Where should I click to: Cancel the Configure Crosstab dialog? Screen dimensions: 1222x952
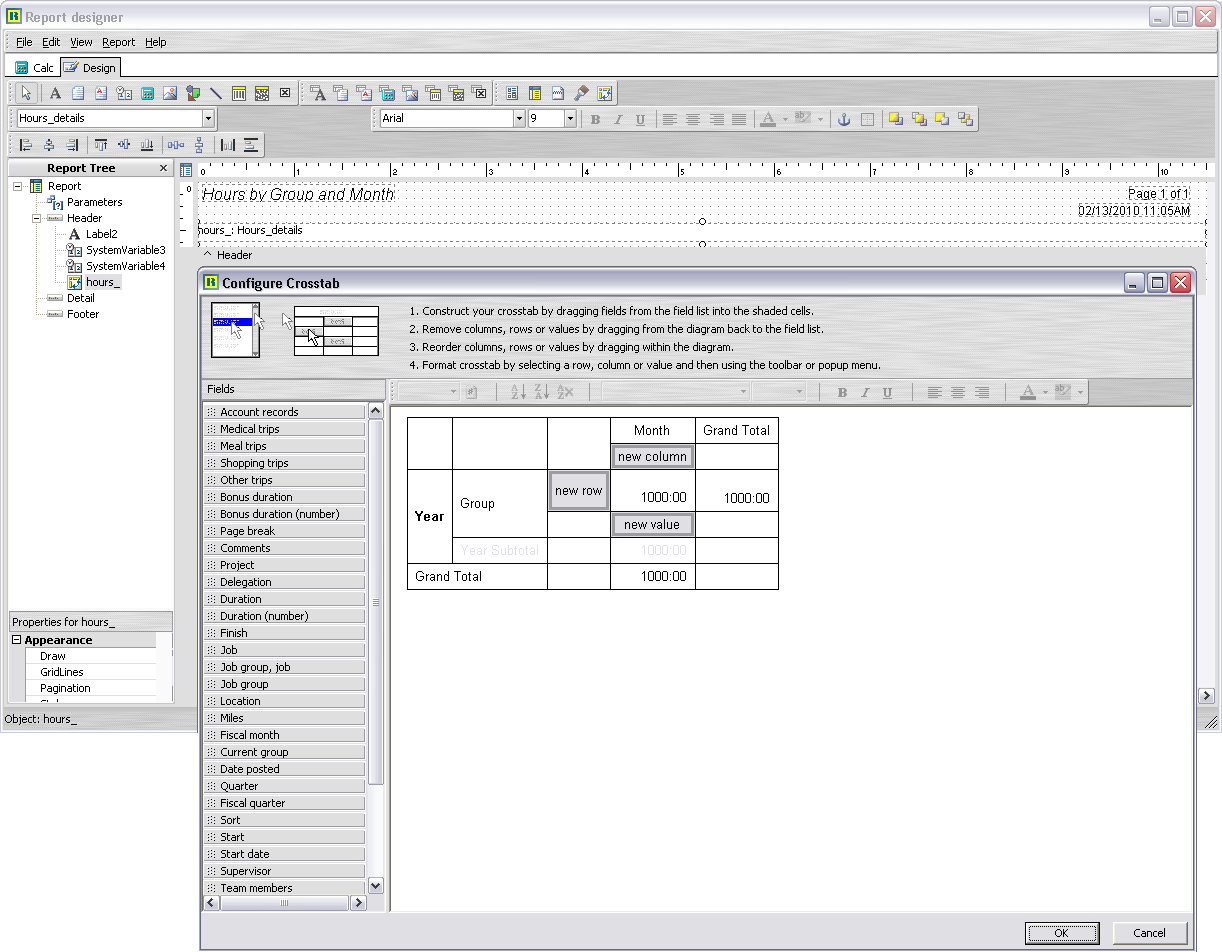pos(1150,933)
